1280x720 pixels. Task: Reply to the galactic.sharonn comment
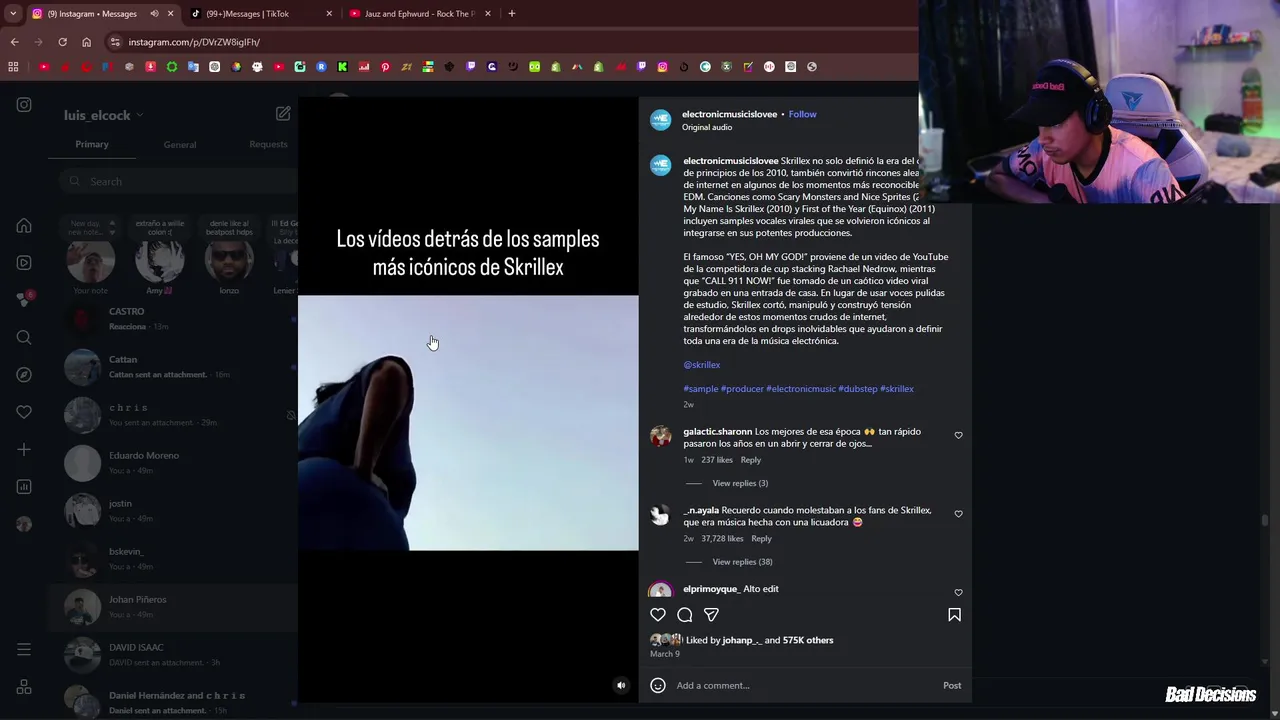[x=751, y=460]
